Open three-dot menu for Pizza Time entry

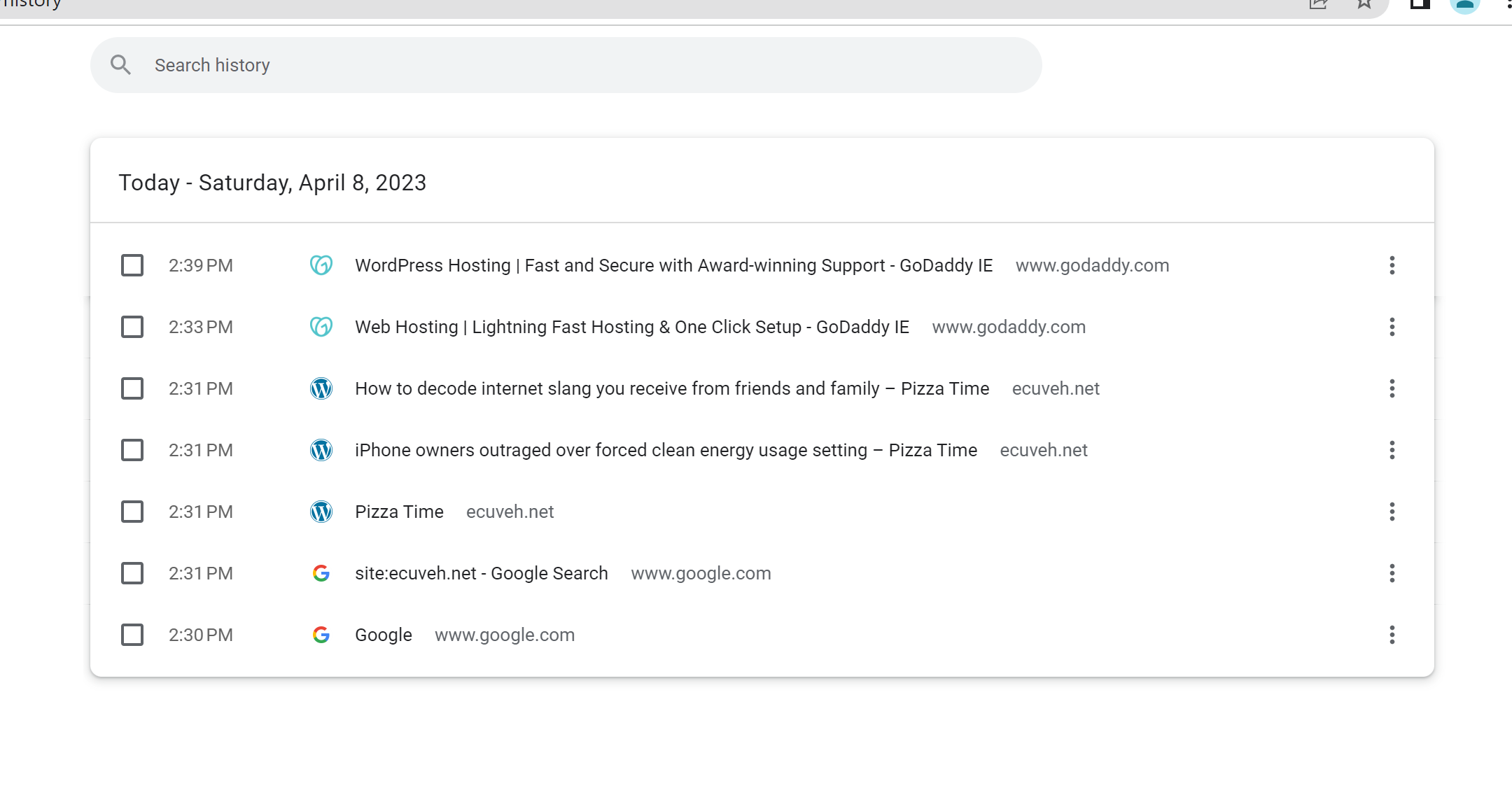coord(1392,512)
